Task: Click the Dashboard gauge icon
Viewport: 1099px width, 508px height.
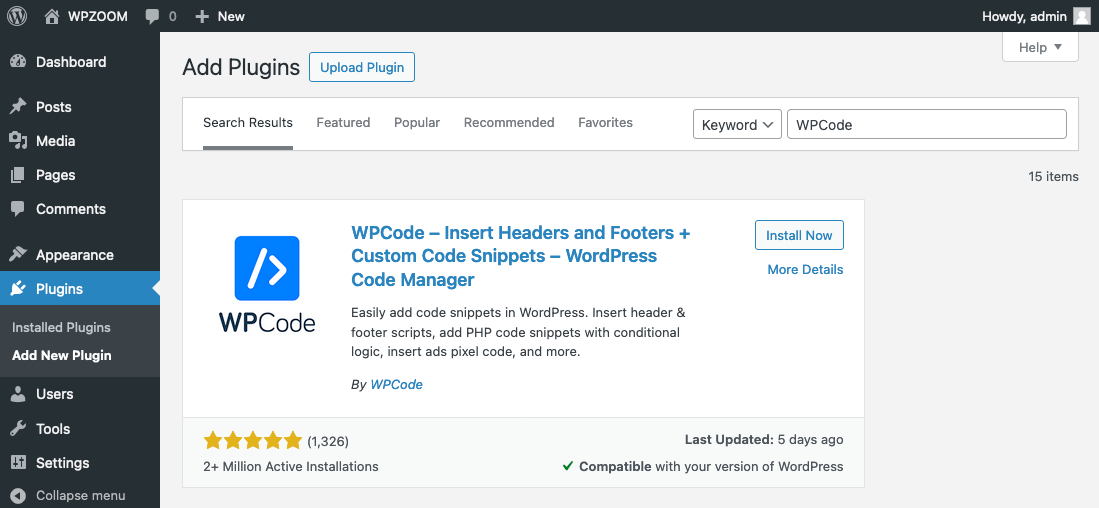Action: pyautogui.click(x=18, y=62)
